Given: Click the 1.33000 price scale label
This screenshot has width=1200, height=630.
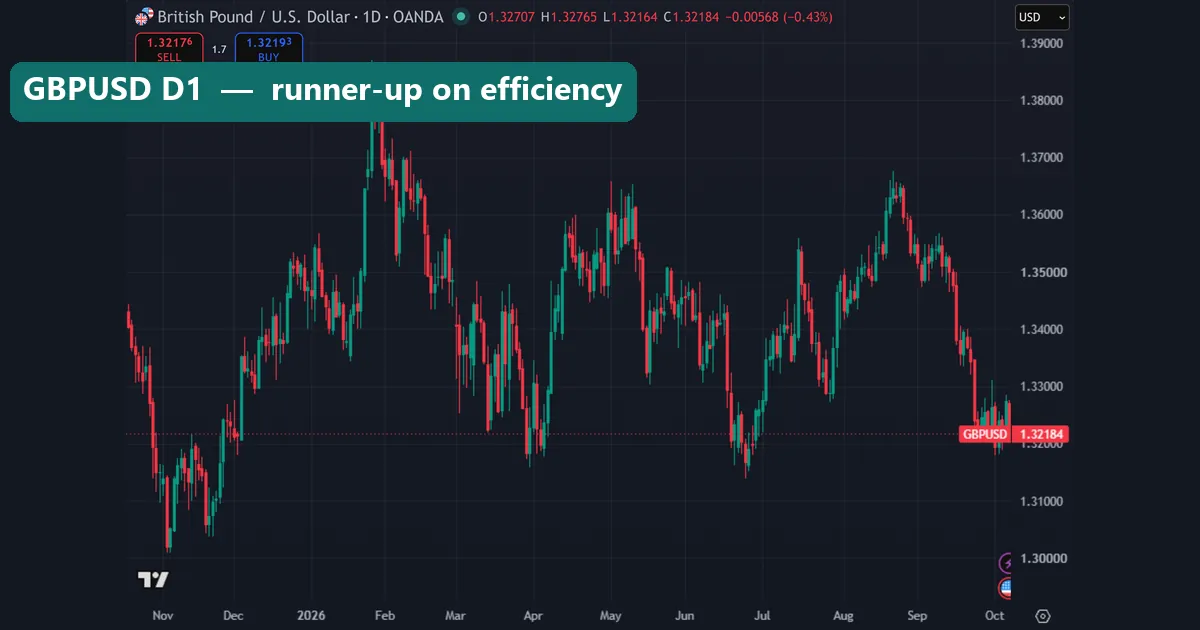Looking at the screenshot, I should coord(1041,386).
